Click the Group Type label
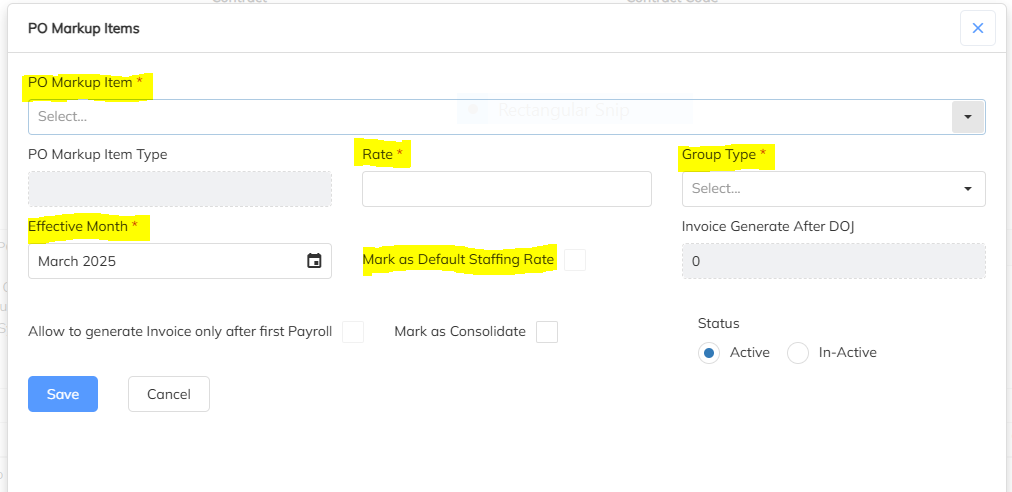The width and height of the screenshot is (1012, 492). (x=723, y=154)
